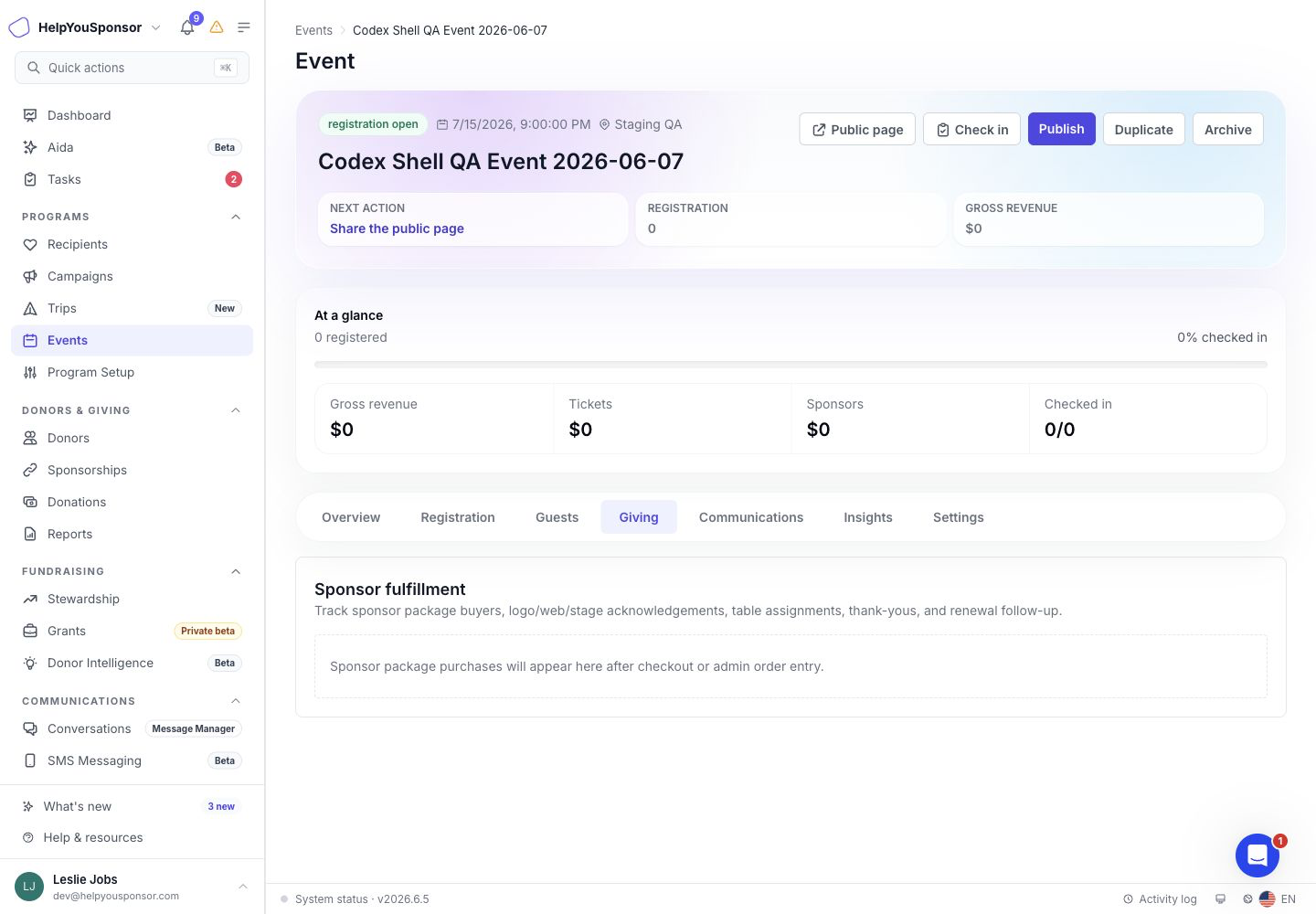Click the Quick actions search field
1316x914 pixels.
132,68
